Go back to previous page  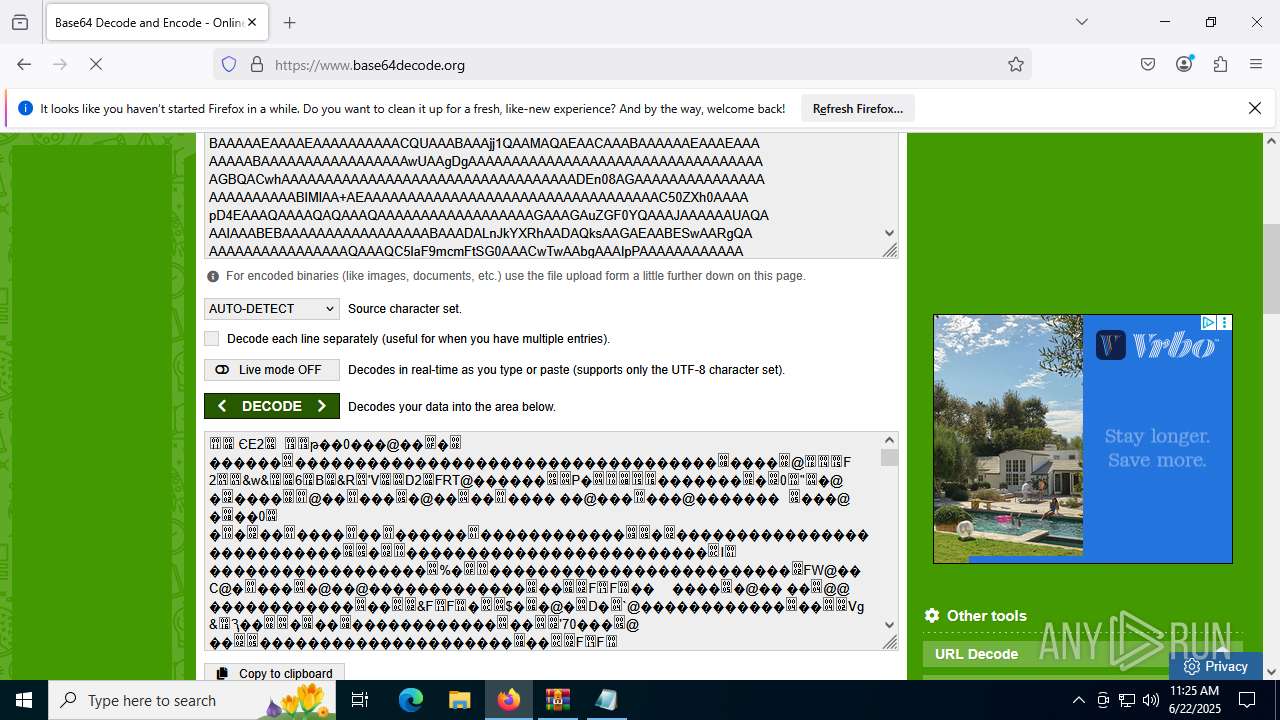coord(24,64)
